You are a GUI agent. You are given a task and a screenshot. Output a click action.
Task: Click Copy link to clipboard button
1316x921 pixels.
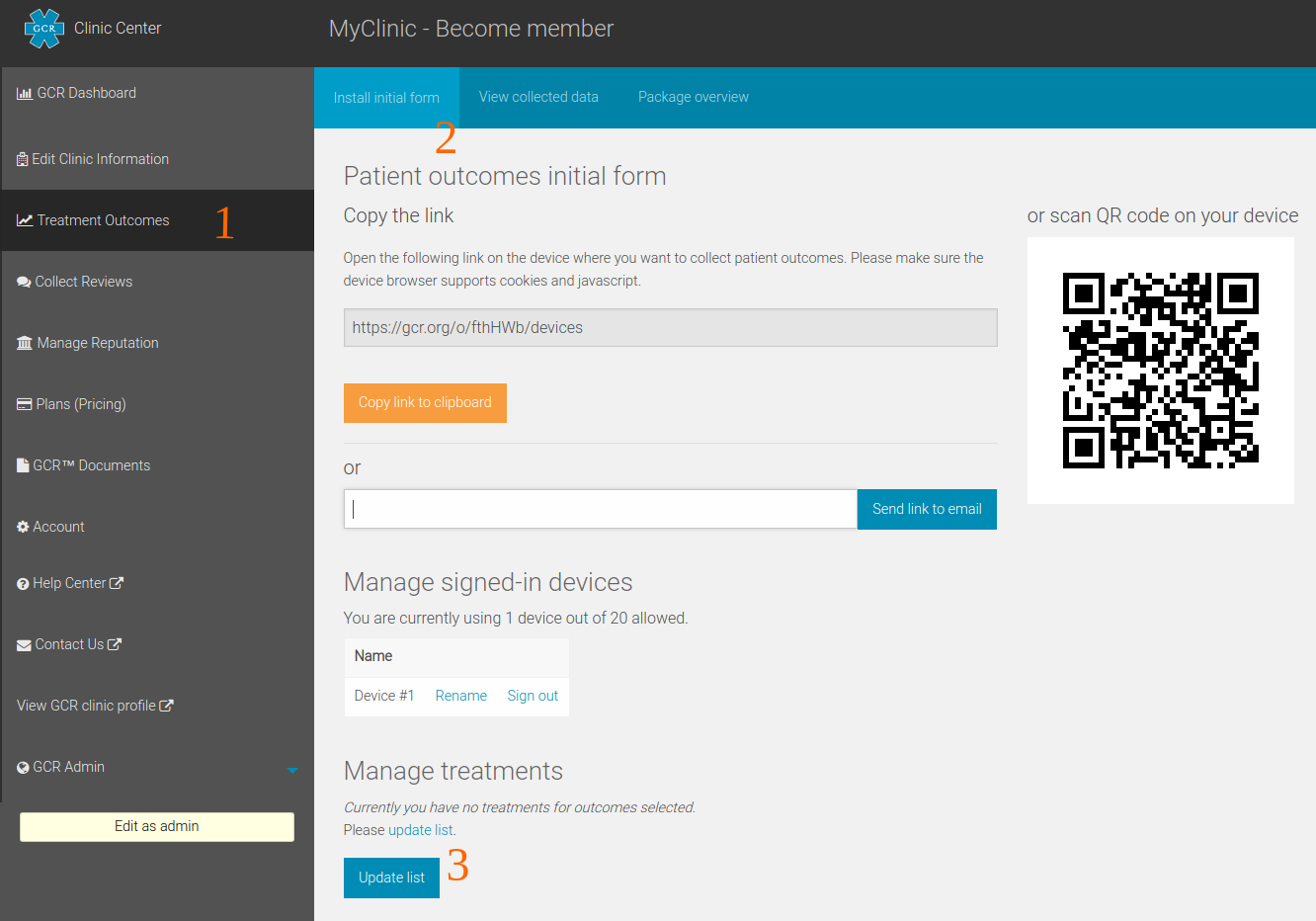[x=425, y=403]
